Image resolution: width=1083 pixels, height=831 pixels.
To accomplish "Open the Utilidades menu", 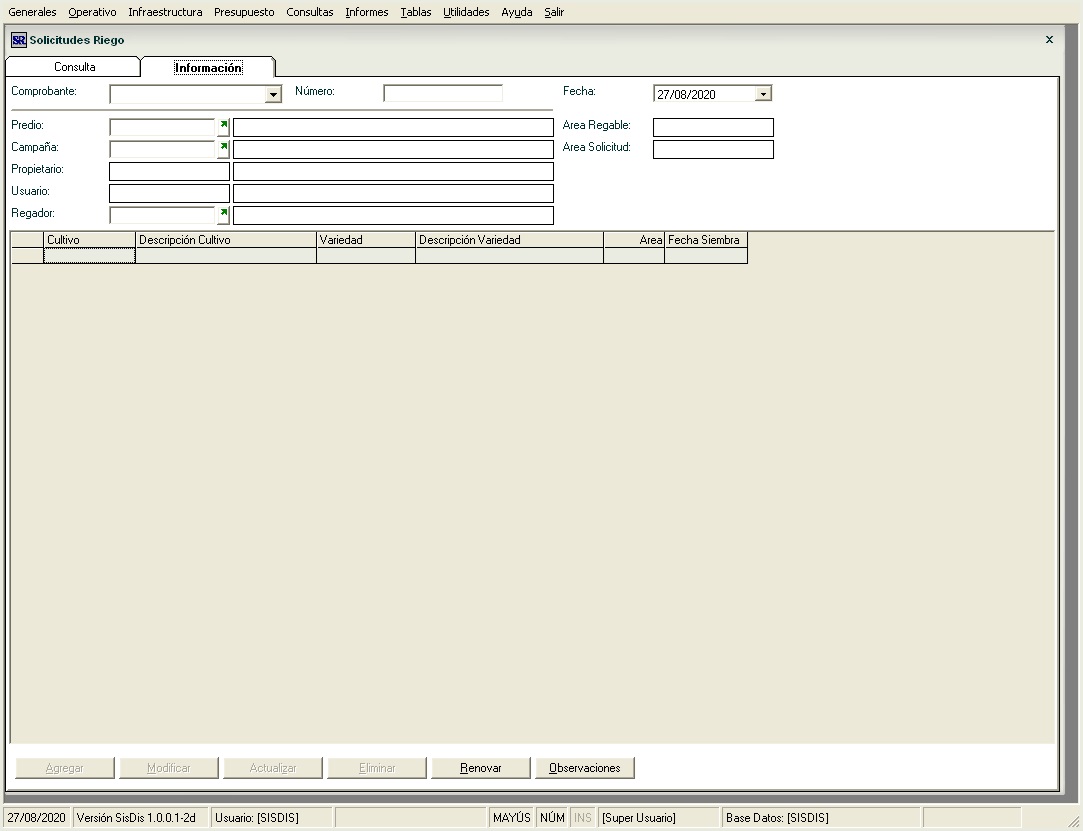I will 466,12.
